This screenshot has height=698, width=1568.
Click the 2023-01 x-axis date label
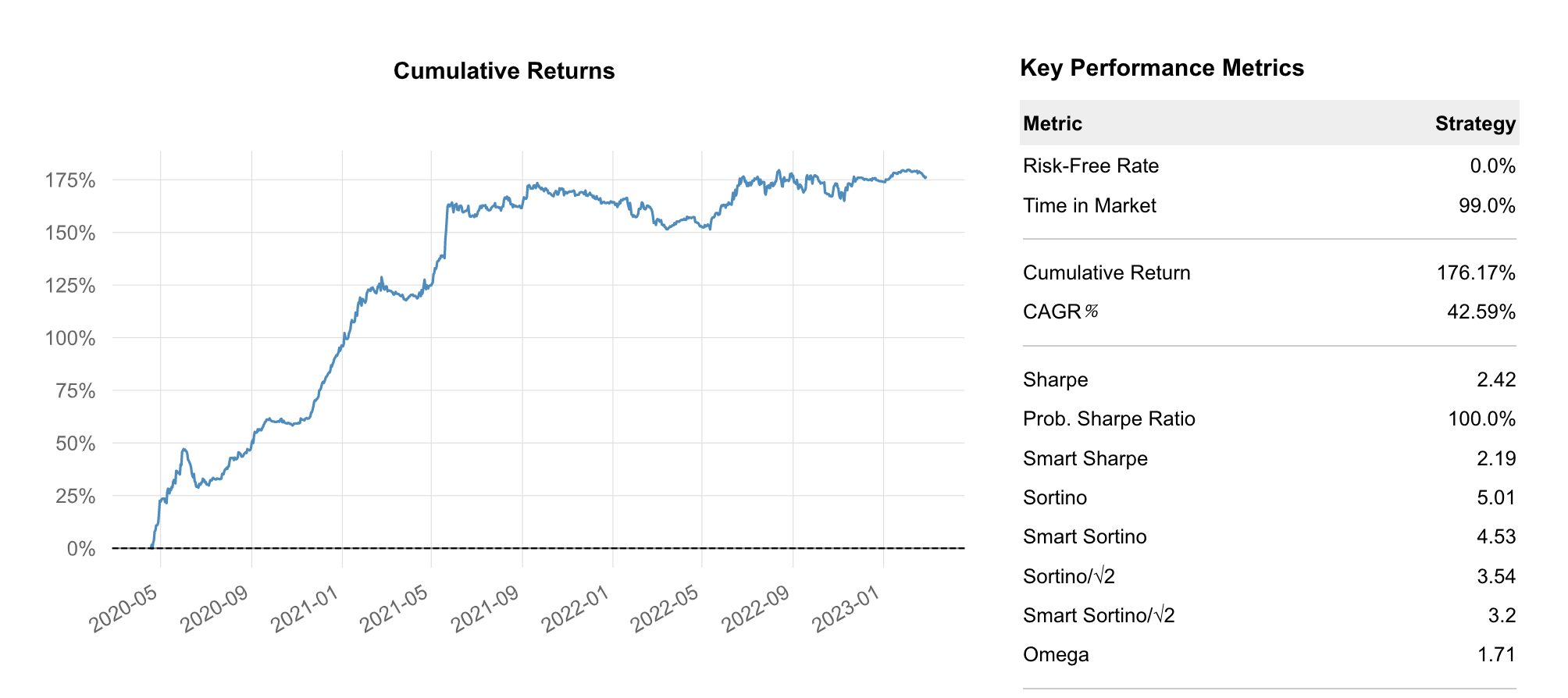(x=846, y=609)
